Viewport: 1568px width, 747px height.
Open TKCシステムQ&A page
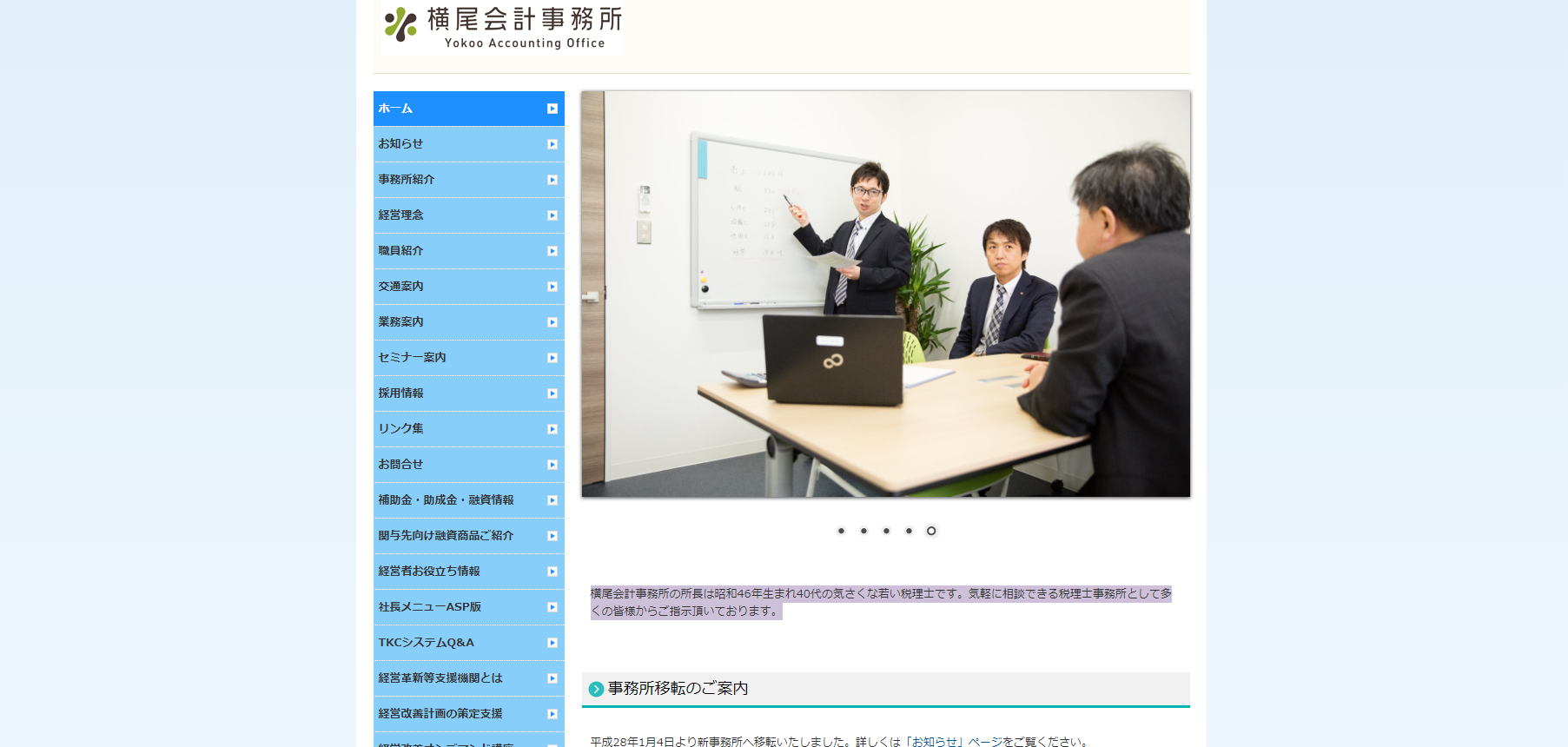469,643
